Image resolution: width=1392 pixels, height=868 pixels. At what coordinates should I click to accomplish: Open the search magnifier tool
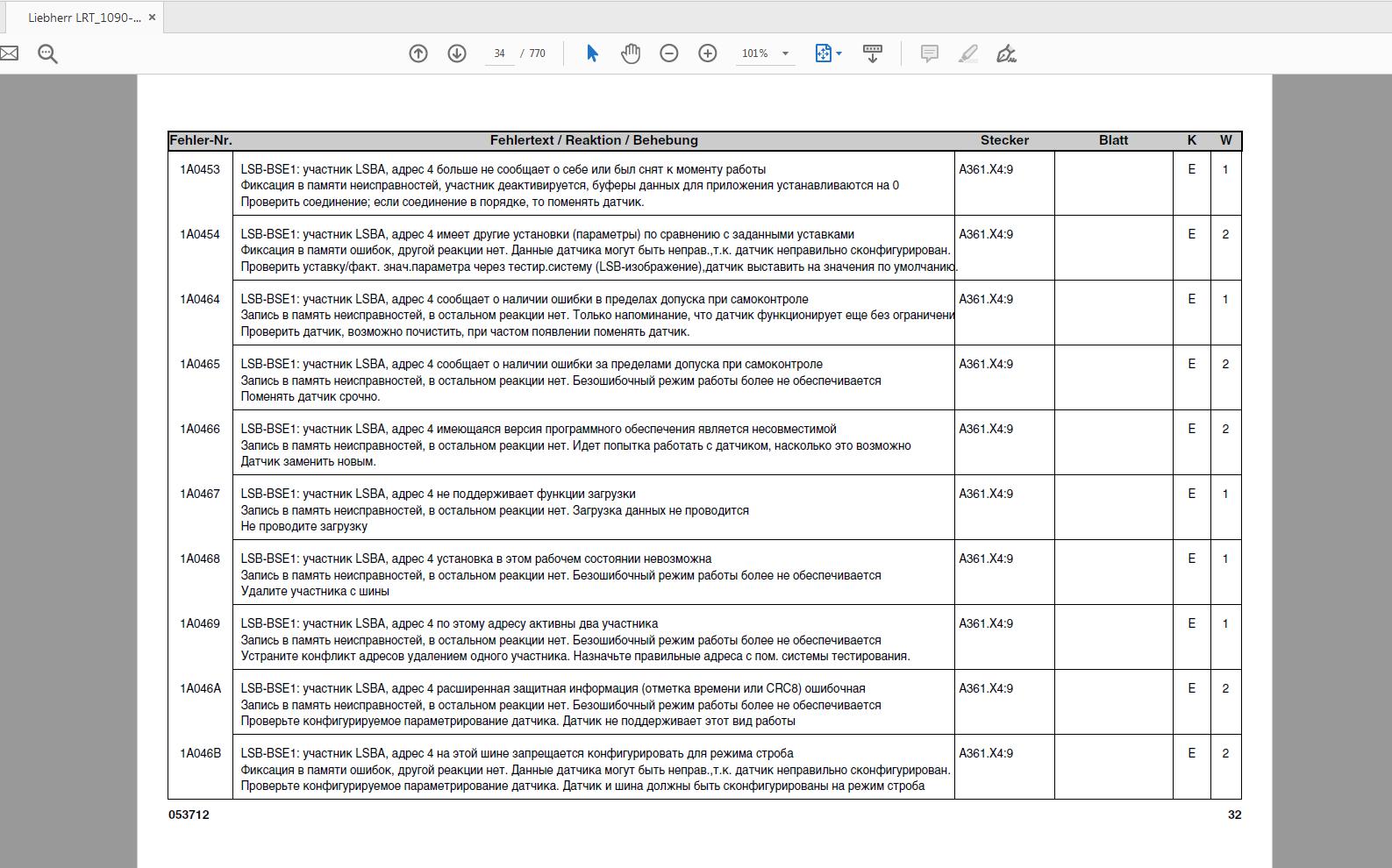(x=48, y=53)
